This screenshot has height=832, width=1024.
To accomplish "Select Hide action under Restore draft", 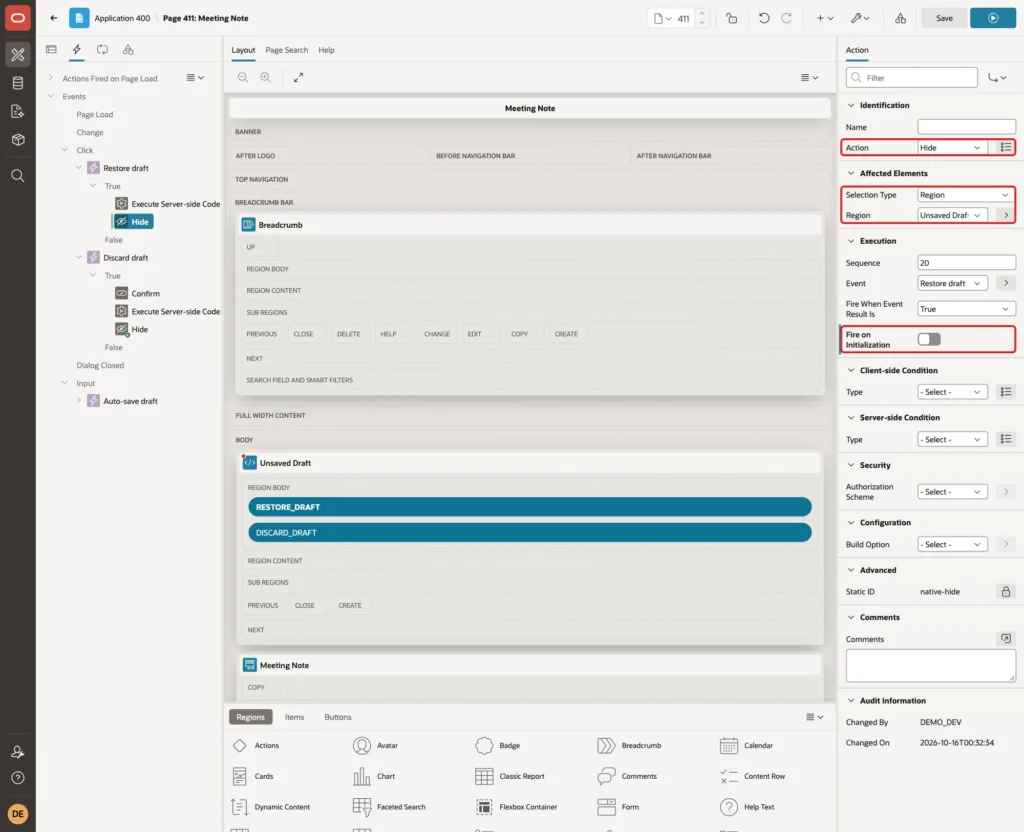I will click(x=133, y=221).
